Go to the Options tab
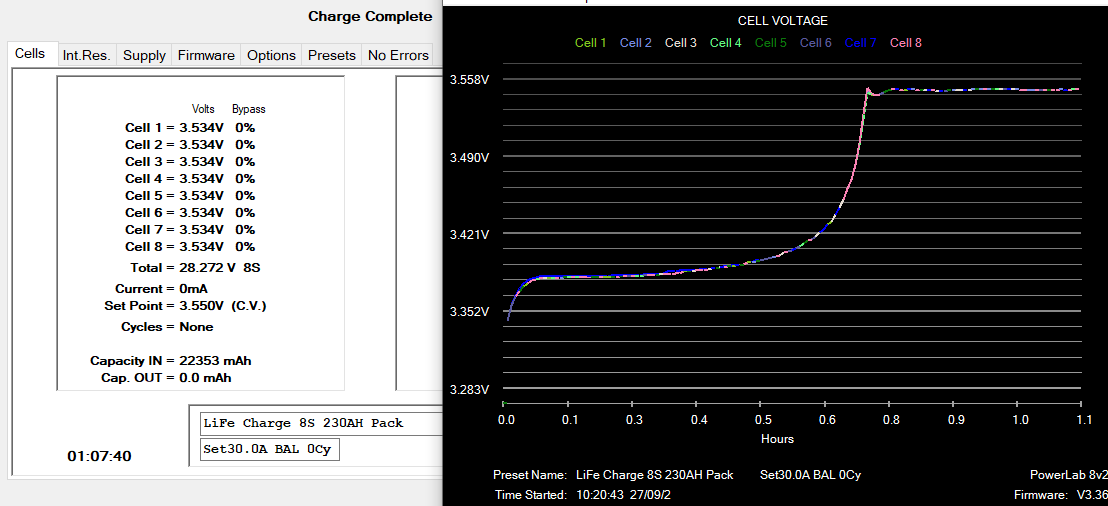Viewport: 1108px width, 506px height. coord(271,55)
